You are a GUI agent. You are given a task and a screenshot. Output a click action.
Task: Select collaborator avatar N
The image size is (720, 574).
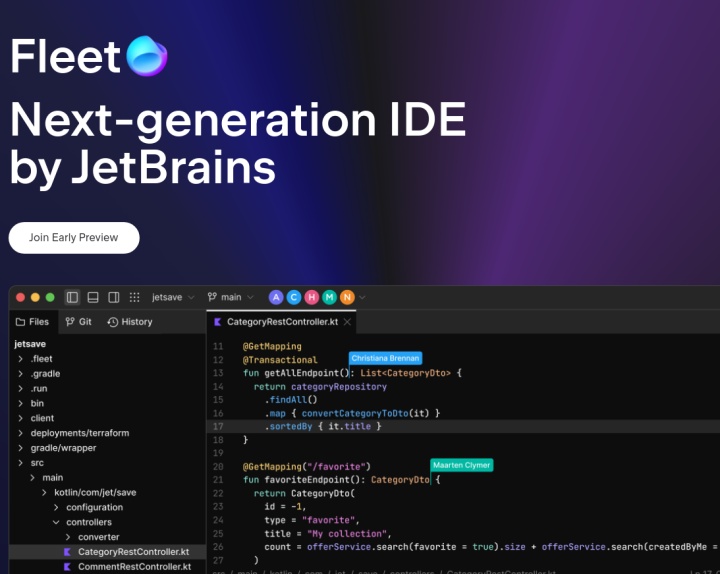pyautogui.click(x=347, y=298)
